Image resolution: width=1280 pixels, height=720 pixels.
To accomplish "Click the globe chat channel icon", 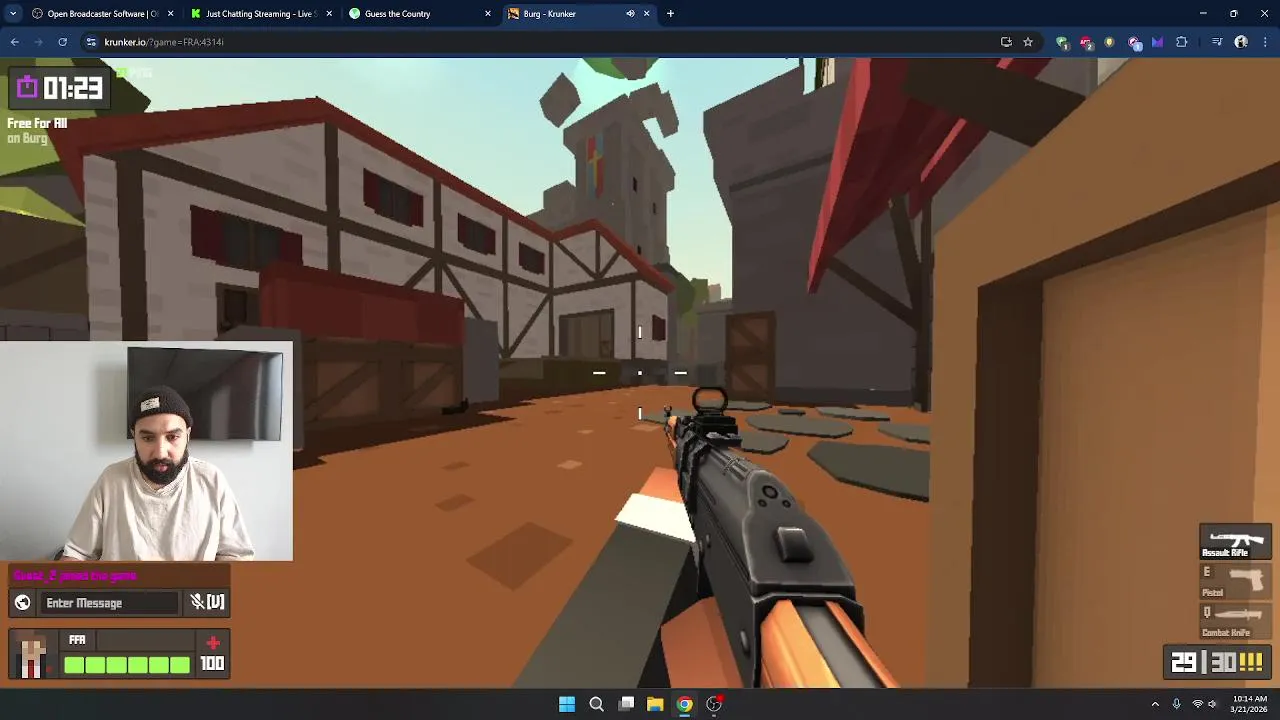I will click(22, 602).
